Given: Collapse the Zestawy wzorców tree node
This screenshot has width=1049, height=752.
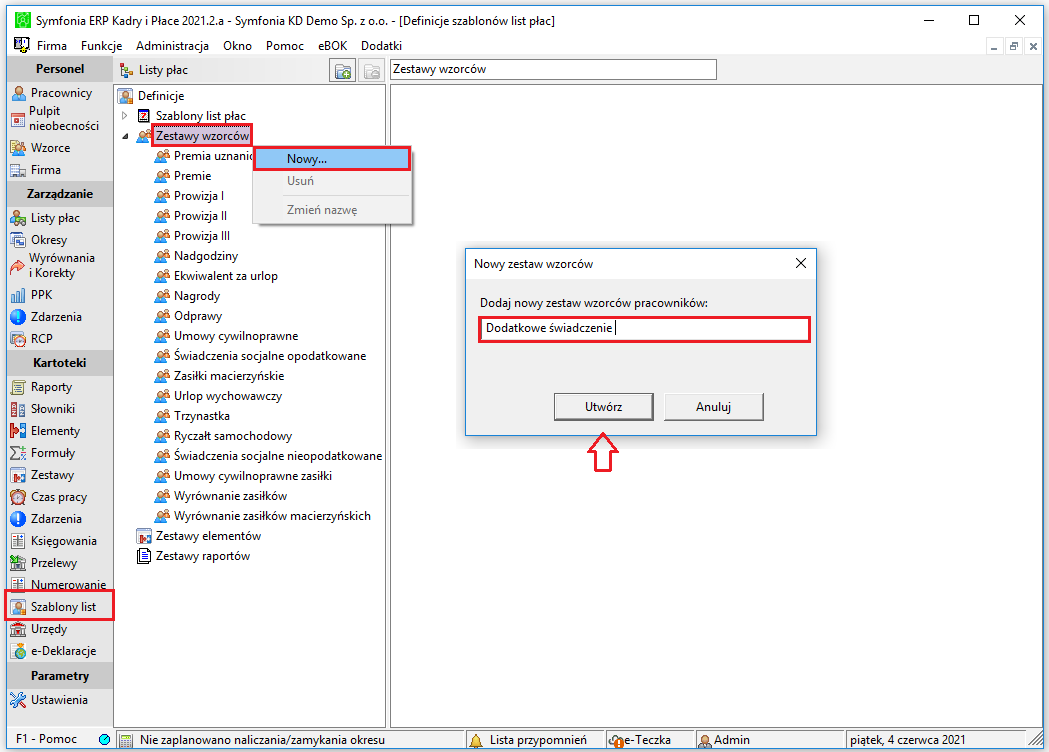Looking at the screenshot, I should tap(124, 136).
